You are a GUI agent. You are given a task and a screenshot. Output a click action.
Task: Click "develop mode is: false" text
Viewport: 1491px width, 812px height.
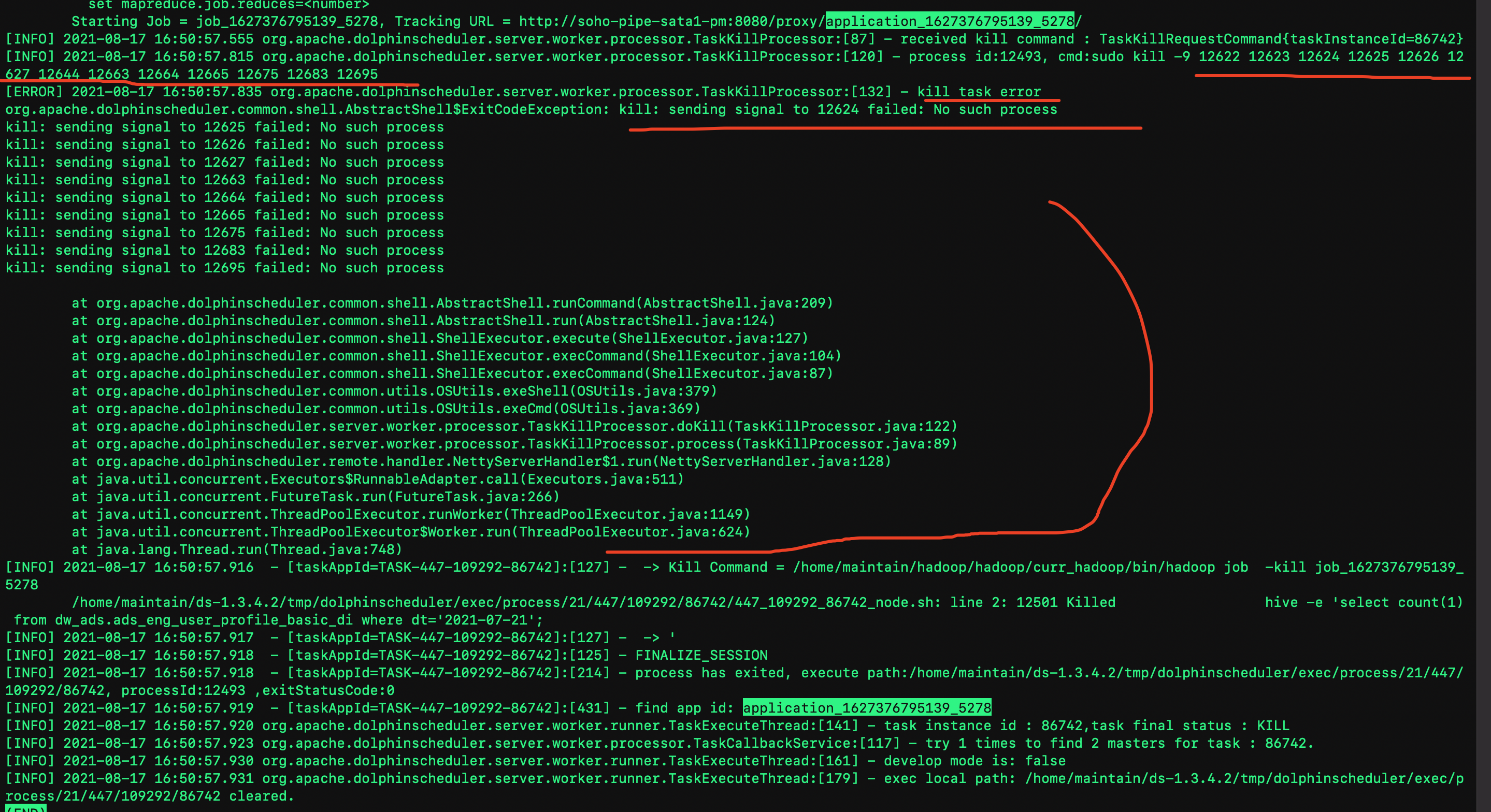click(974, 761)
